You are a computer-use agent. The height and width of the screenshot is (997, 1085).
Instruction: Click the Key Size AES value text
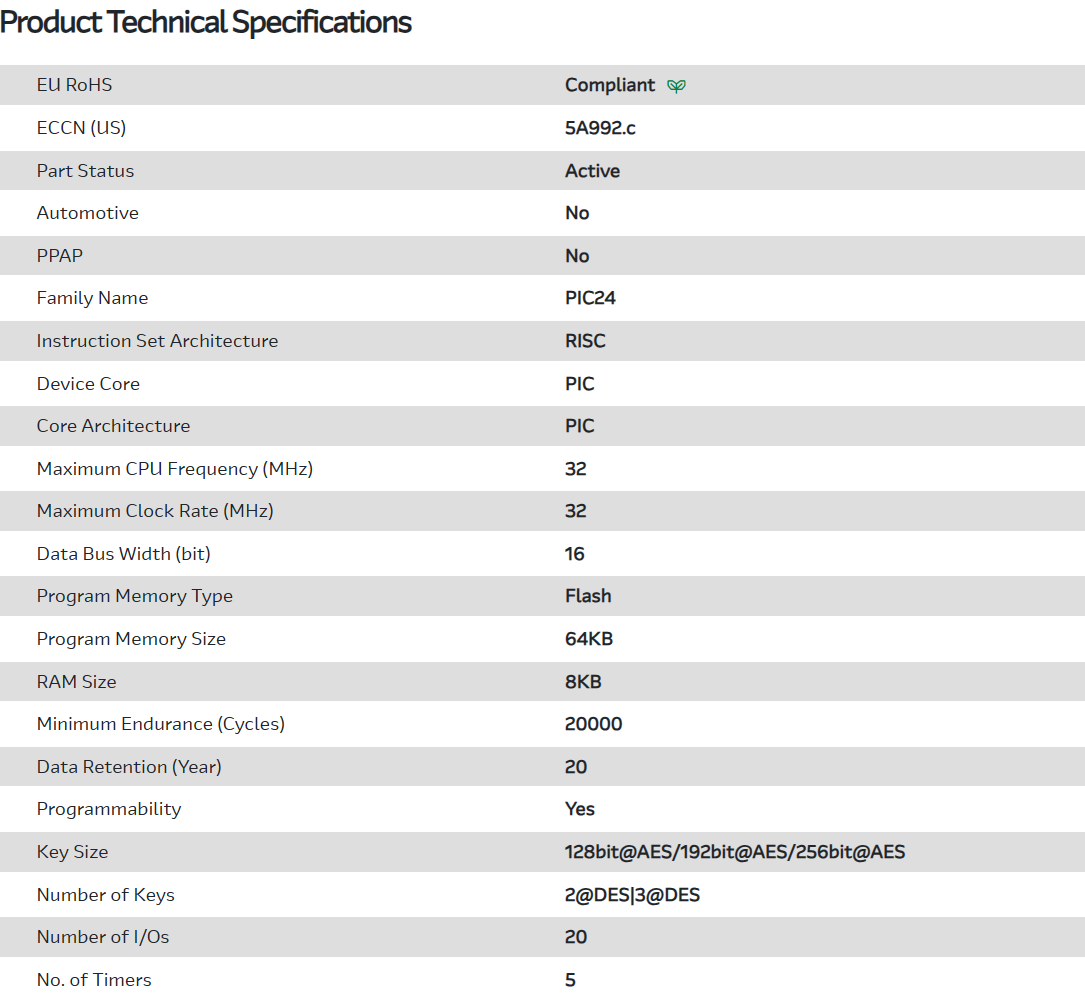pyautogui.click(x=735, y=852)
